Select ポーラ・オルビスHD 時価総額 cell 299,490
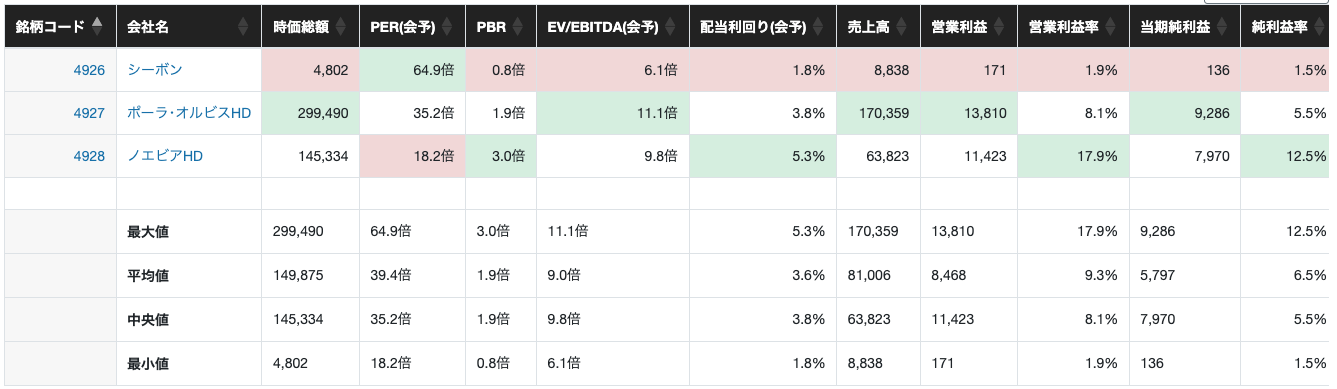This screenshot has width=1337, height=389. [310, 114]
